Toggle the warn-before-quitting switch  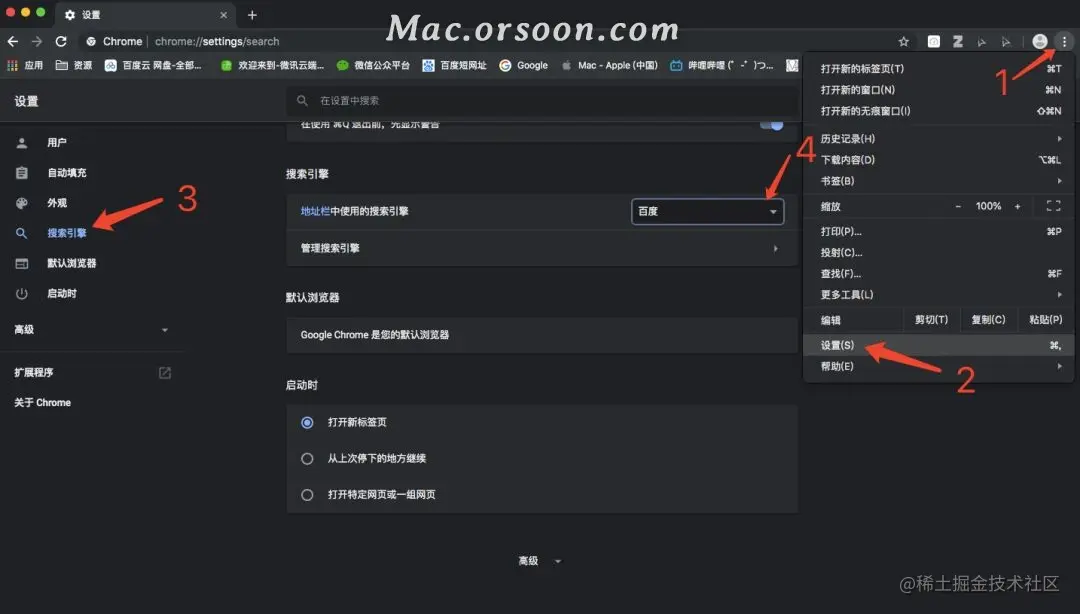[771, 125]
